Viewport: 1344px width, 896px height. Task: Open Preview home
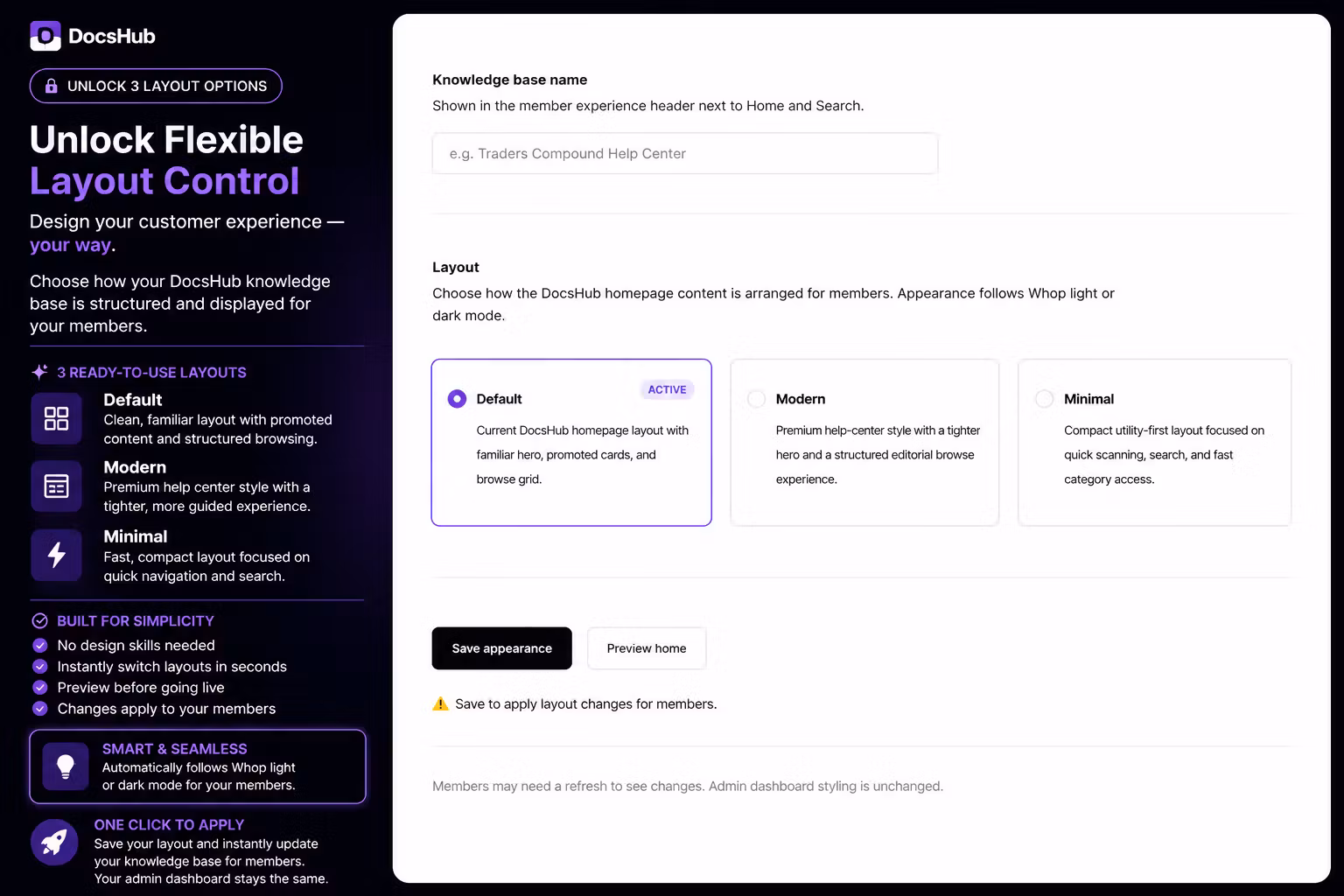coord(647,648)
